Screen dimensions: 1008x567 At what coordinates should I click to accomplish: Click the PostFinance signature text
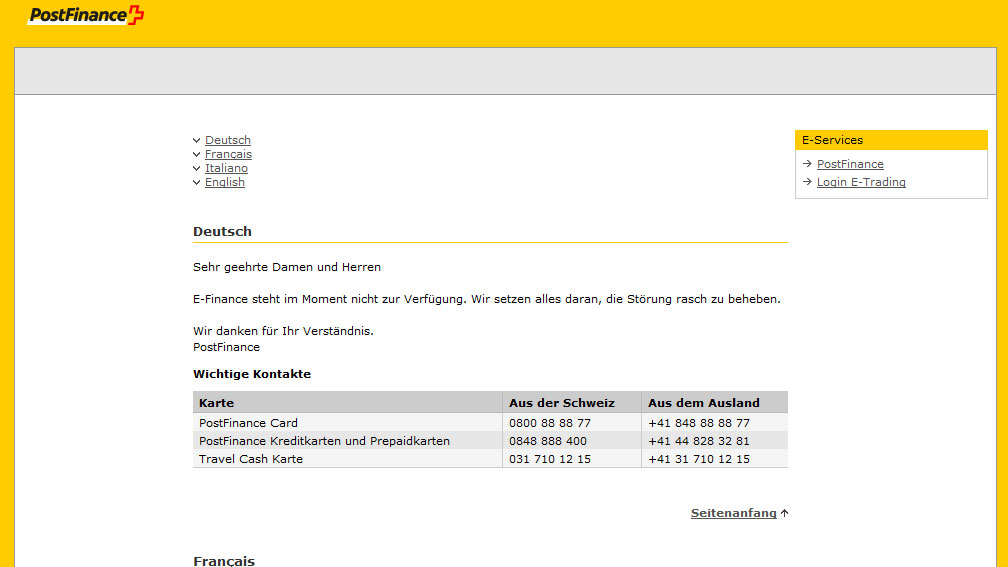coord(226,347)
